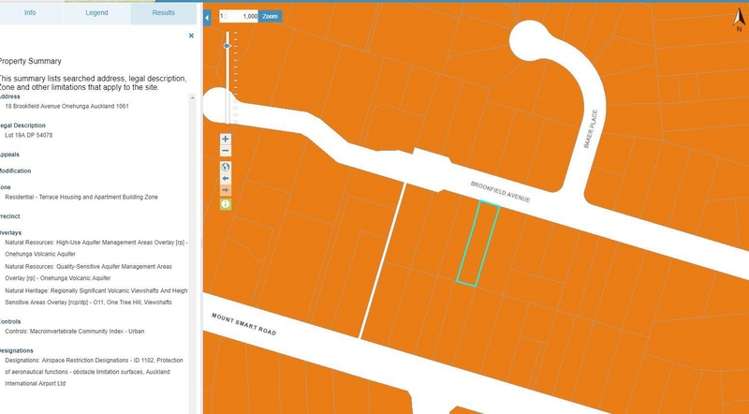
Task: Click the yellow info identify icon
Action: (226, 204)
